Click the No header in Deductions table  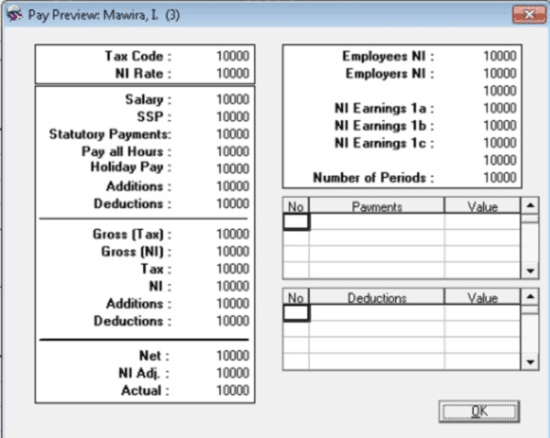[x=296, y=297]
